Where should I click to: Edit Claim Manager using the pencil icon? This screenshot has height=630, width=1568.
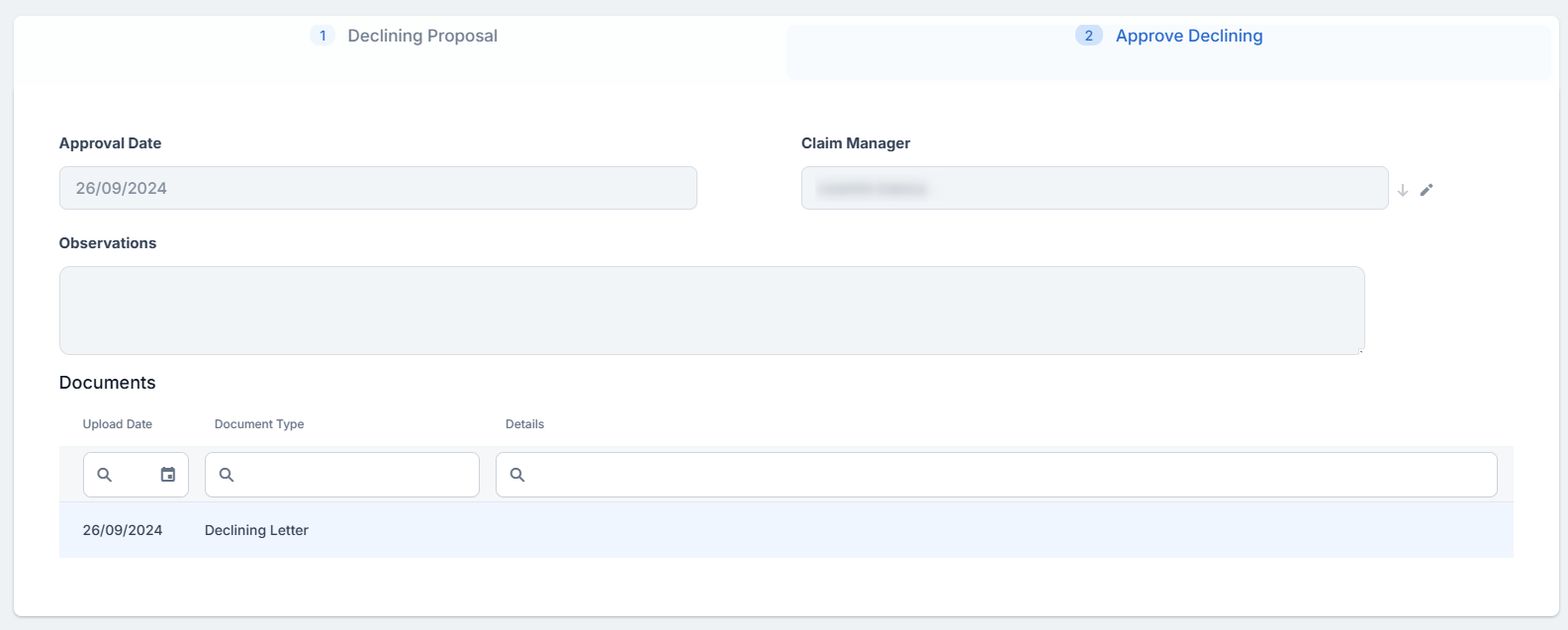coord(1427,190)
